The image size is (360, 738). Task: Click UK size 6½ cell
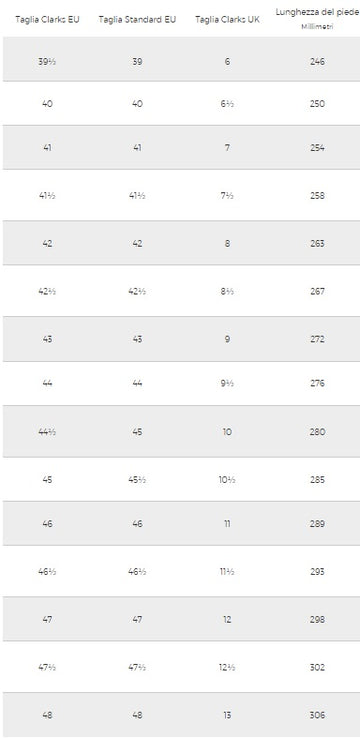pos(227,104)
